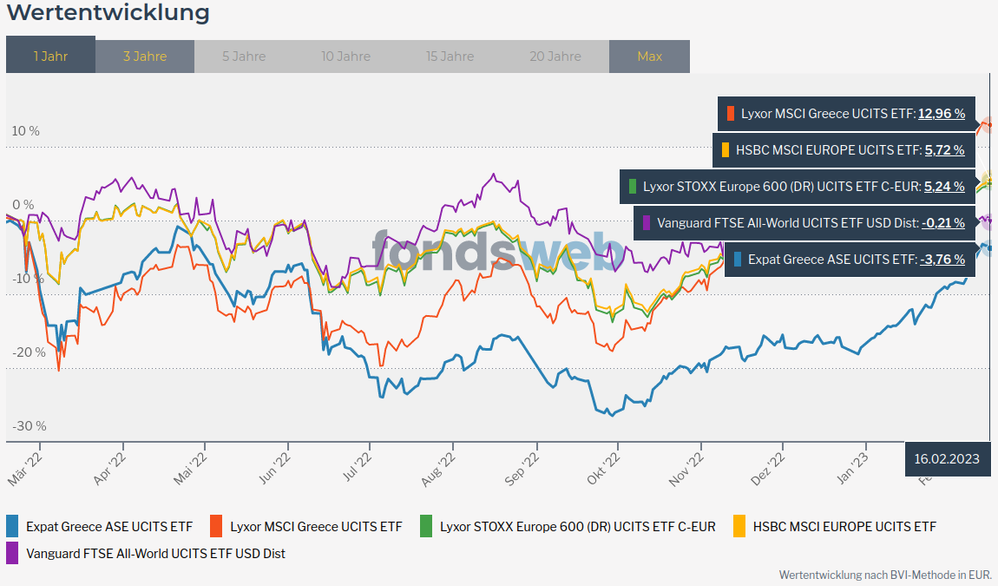Click the 5,24 % Lyxor STOXX value
This screenshot has width=998, height=586.
(944, 186)
